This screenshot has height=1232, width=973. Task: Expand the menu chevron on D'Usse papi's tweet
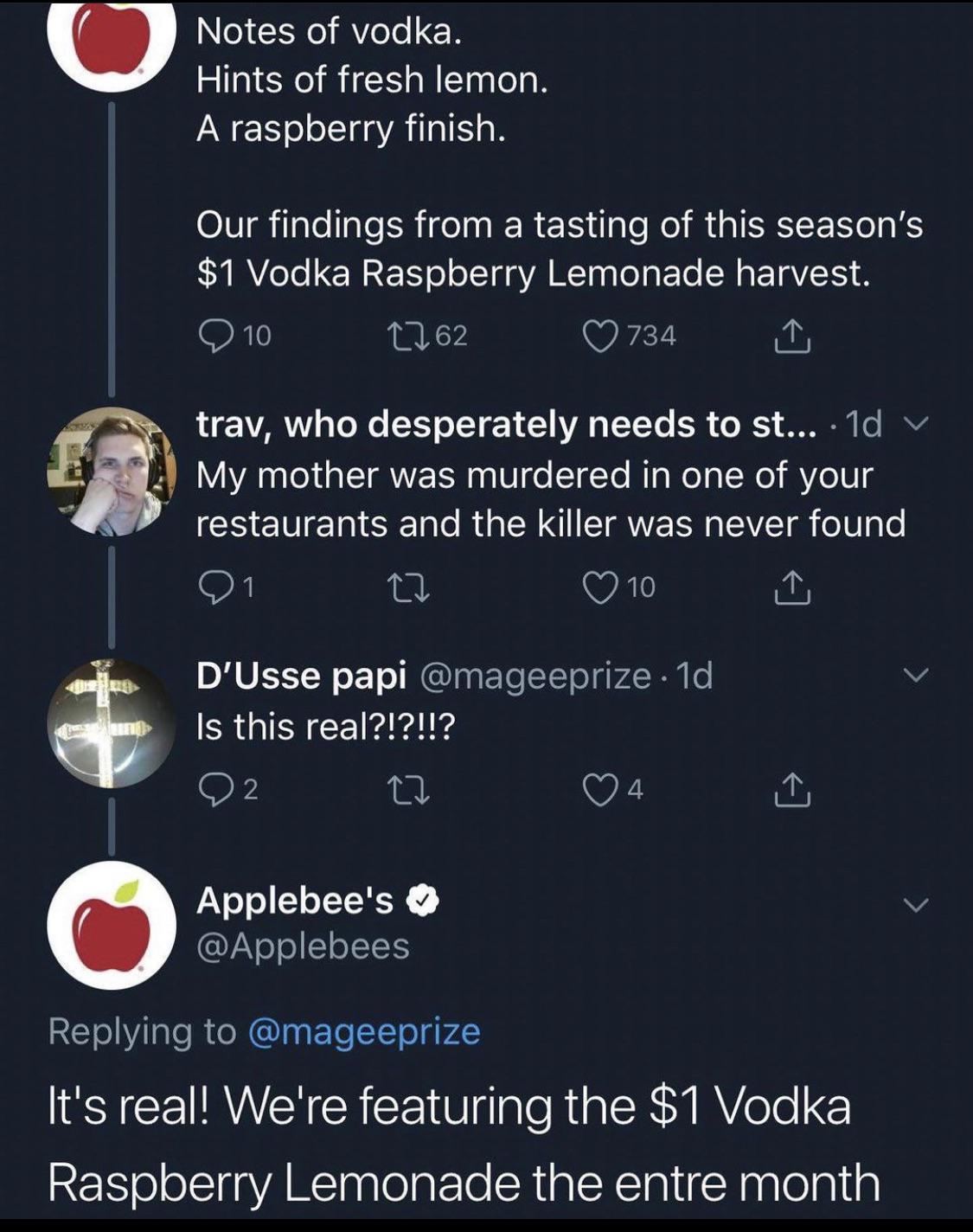[916, 674]
